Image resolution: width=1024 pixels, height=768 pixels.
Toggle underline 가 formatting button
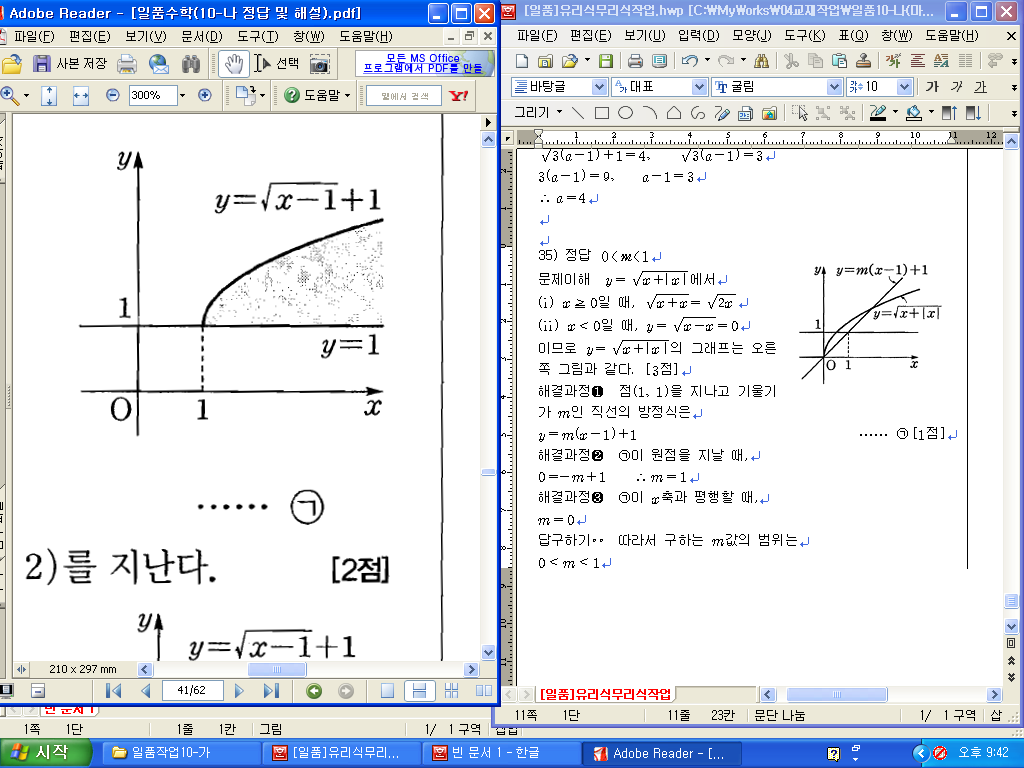click(980, 87)
